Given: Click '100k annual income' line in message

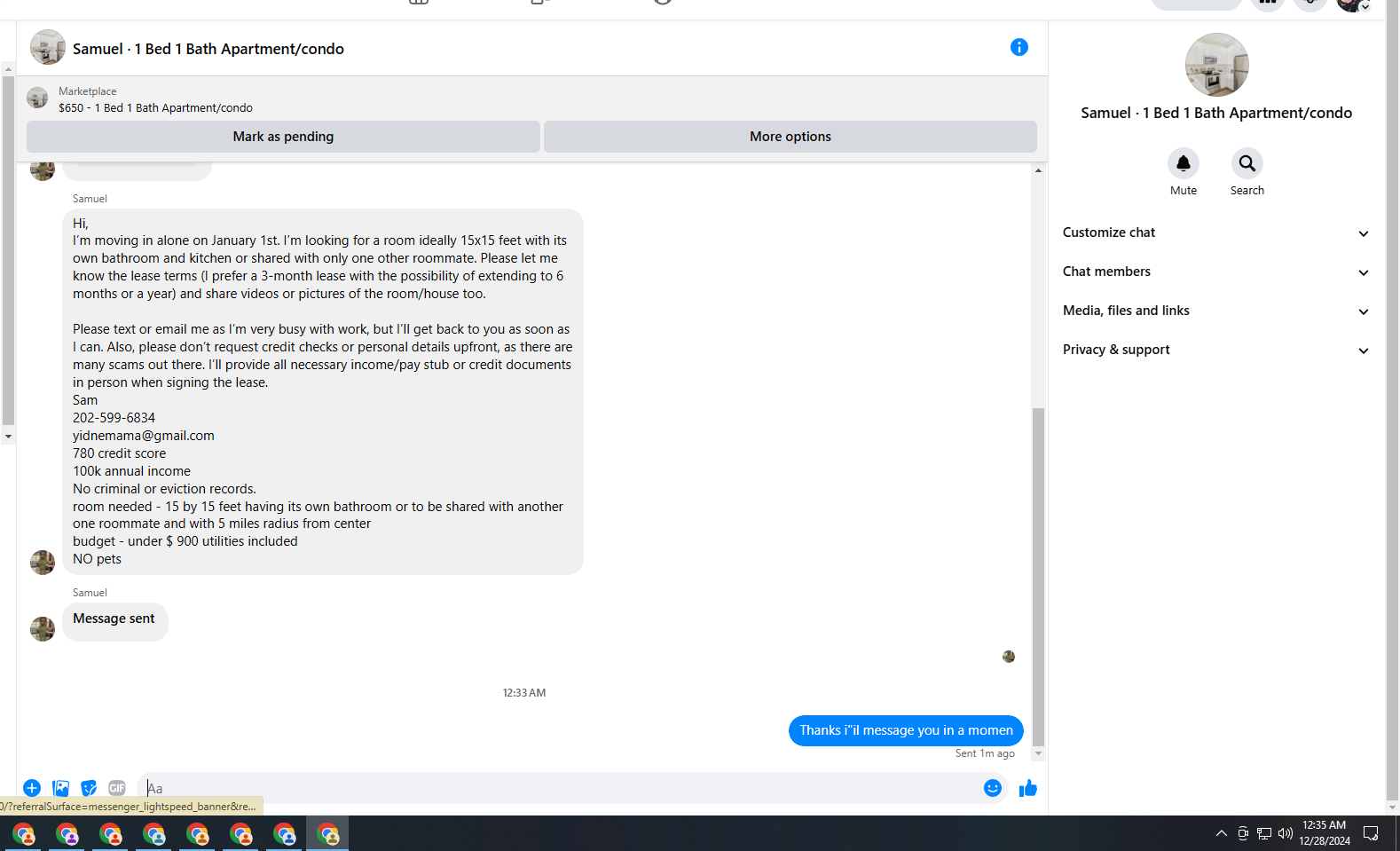Looking at the screenshot, I should 131,471.
